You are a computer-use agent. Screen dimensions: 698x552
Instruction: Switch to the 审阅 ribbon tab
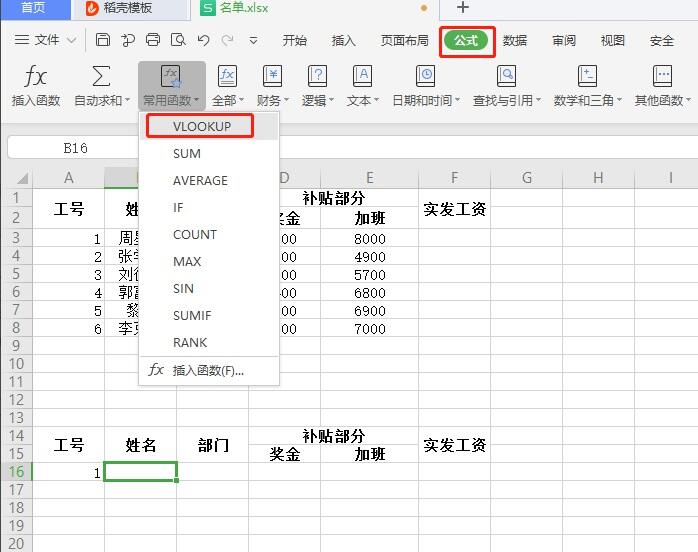pyautogui.click(x=564, y=41)
